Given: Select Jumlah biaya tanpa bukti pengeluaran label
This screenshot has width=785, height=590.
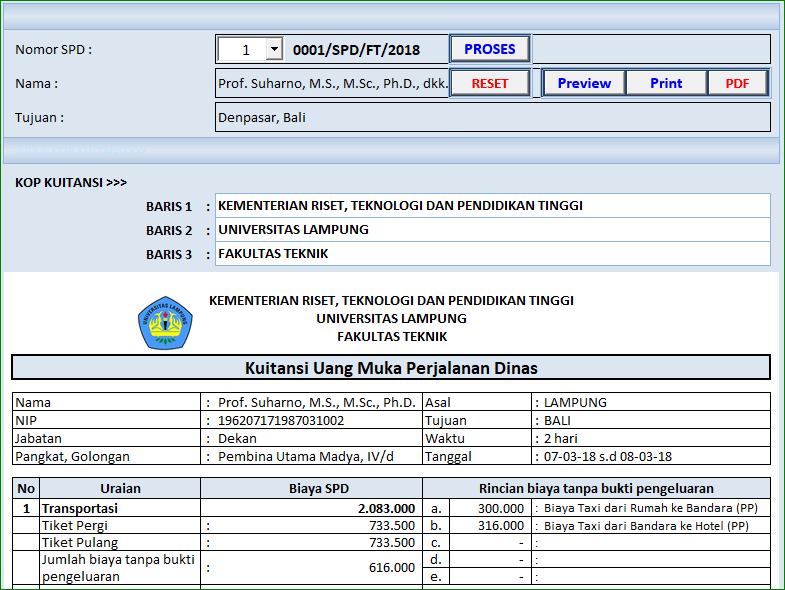Looking at the screenshot, I should [118, 568].
